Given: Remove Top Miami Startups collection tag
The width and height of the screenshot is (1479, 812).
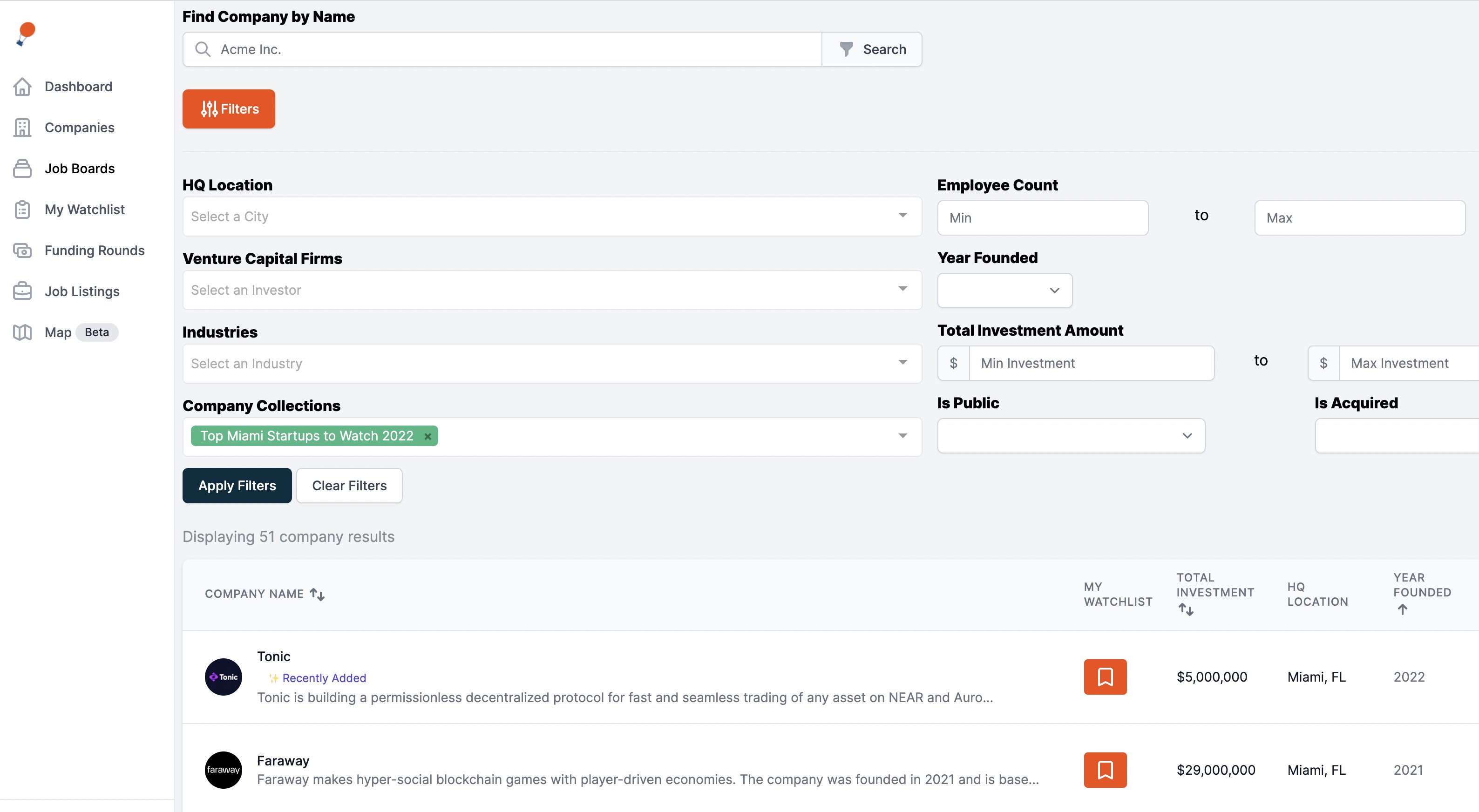Looking at the screenshot, I should 427,436.
